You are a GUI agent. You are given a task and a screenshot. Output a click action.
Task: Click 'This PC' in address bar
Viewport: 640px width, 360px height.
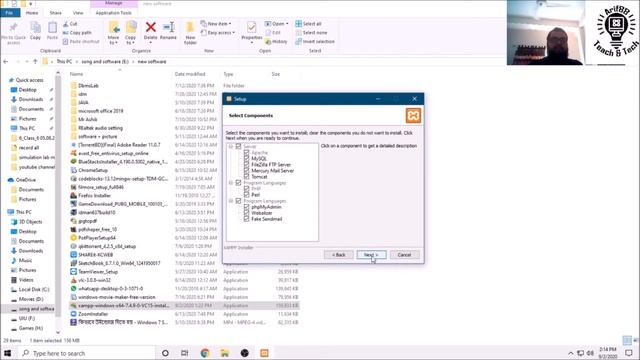(64, 62)
